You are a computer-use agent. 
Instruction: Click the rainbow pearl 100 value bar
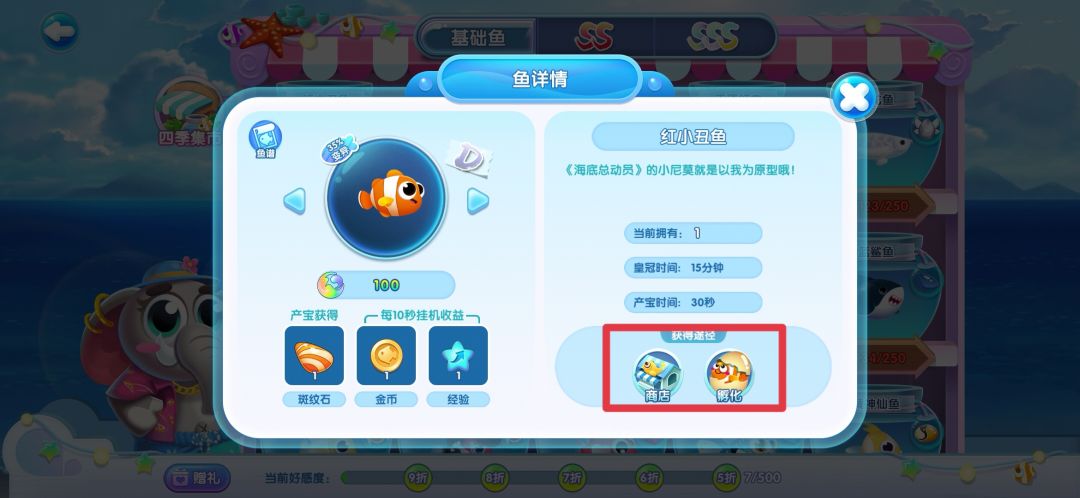(x=386, y=284)
